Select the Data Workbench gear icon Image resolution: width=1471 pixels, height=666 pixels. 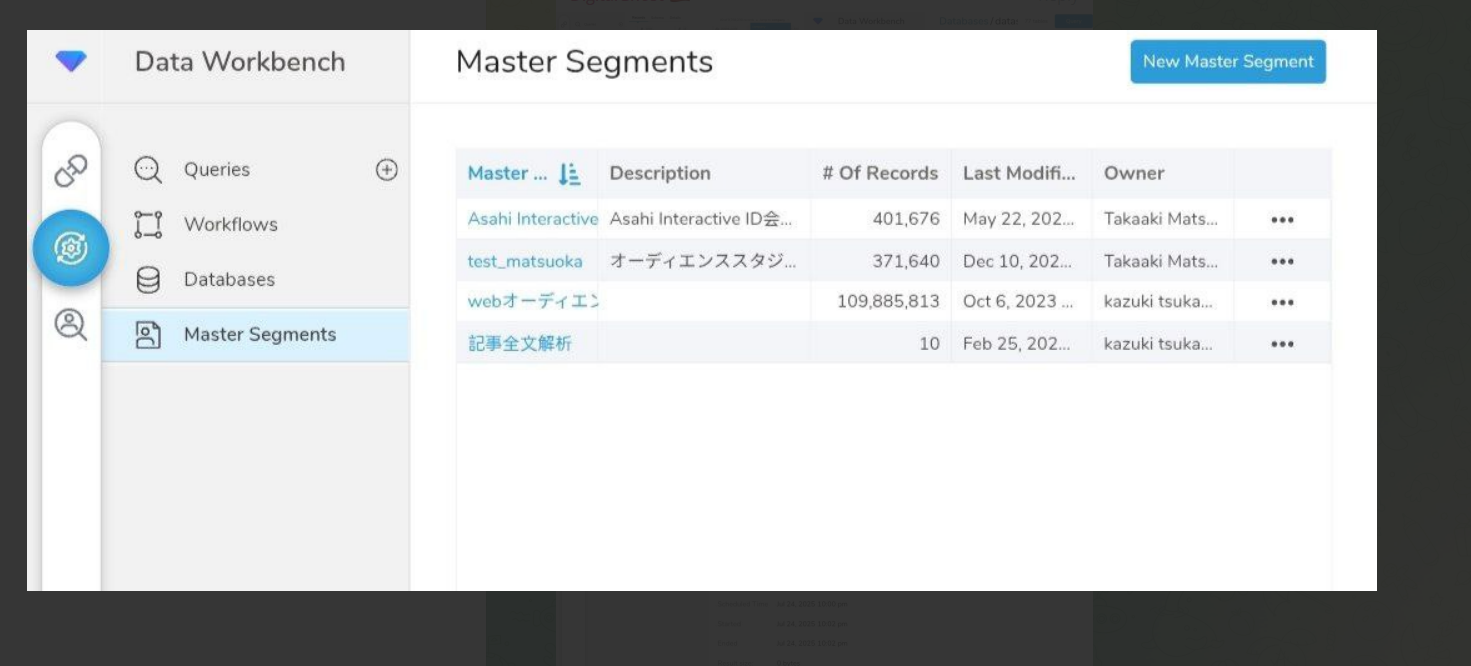pos(71,248)
